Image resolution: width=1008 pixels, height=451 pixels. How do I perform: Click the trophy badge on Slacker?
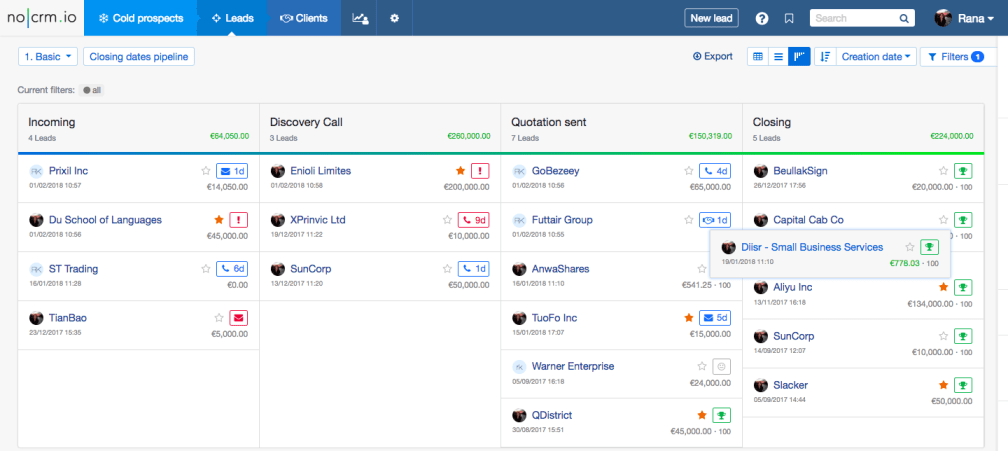(x=963, y=385)
